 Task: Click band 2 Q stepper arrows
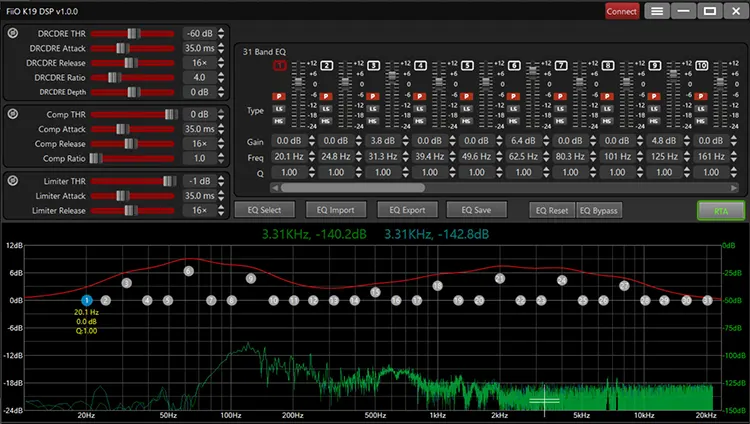click(x=359, y=172)
